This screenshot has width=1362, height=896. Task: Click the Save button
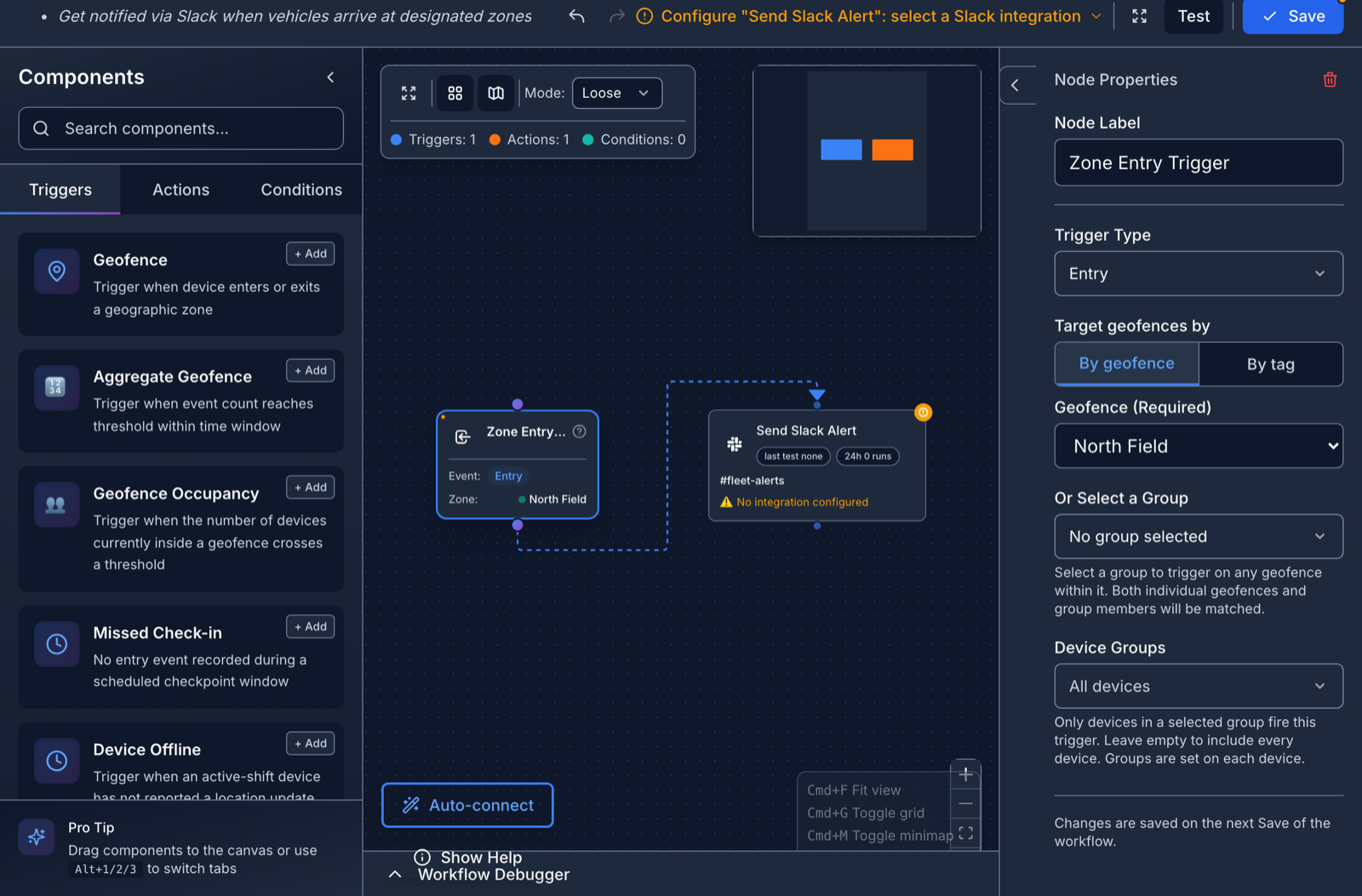click(1292, 16)
